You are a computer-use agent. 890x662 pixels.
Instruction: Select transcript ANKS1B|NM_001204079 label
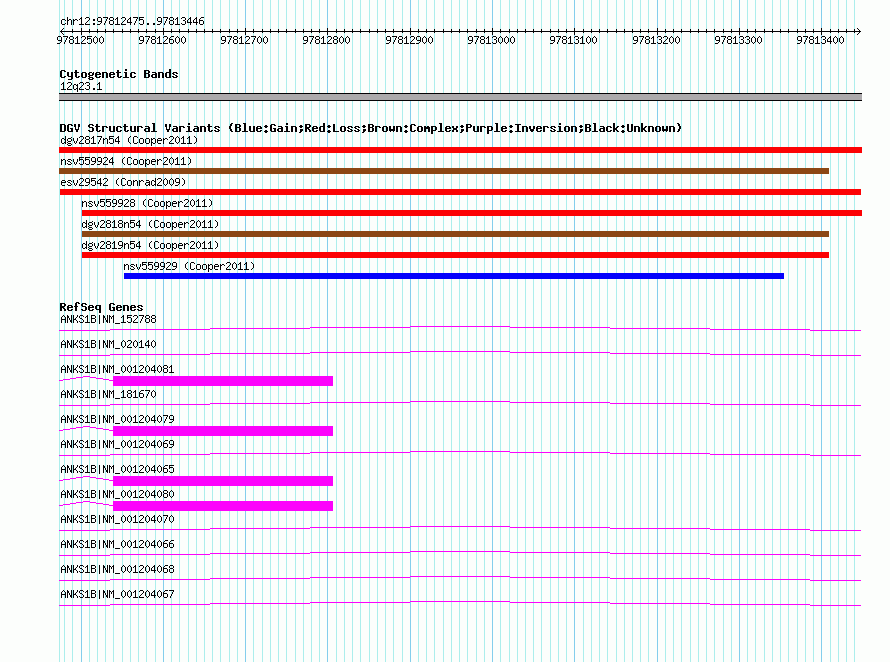[x=117, y=419]
